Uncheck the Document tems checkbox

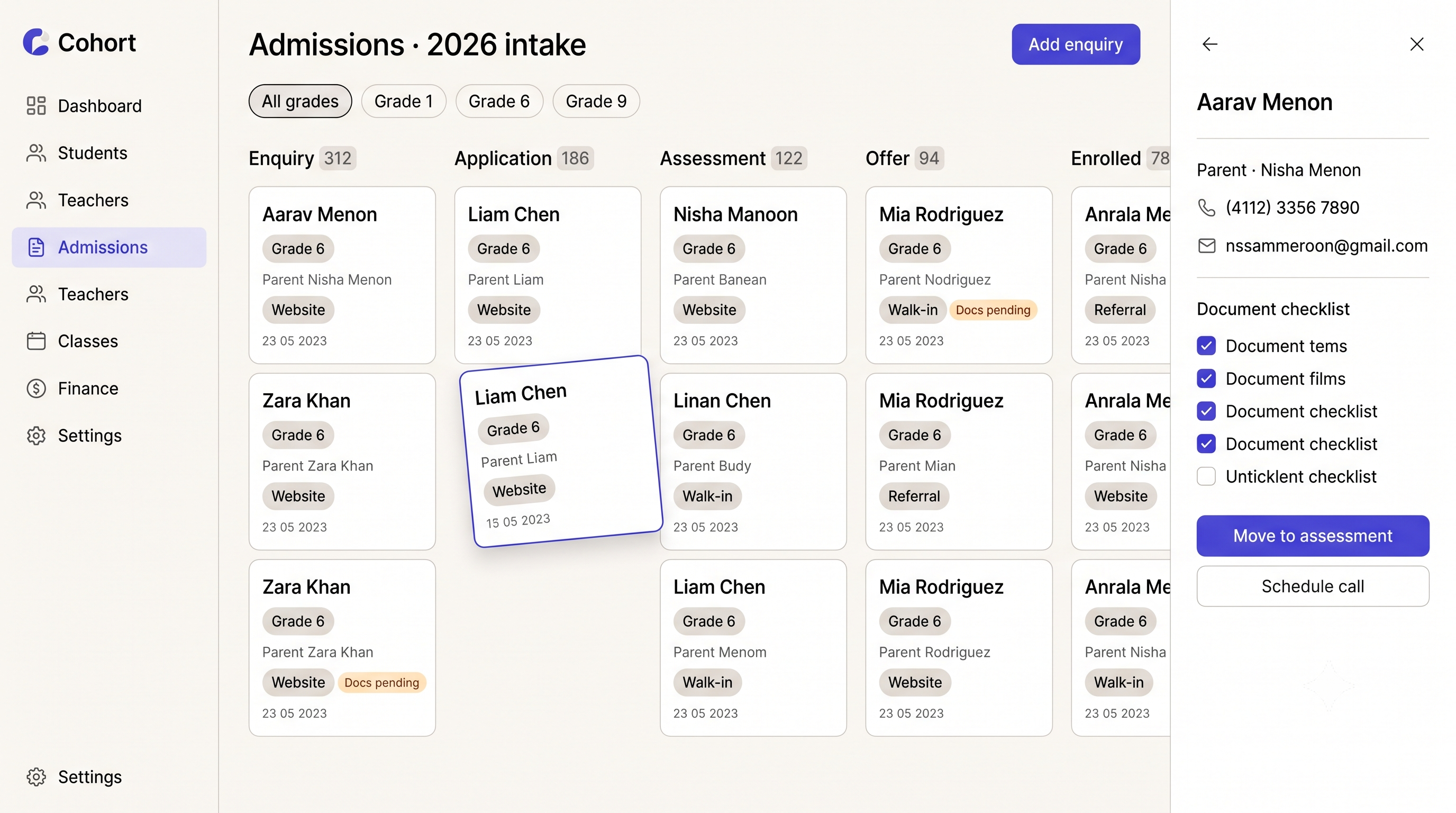point(1206,346)
